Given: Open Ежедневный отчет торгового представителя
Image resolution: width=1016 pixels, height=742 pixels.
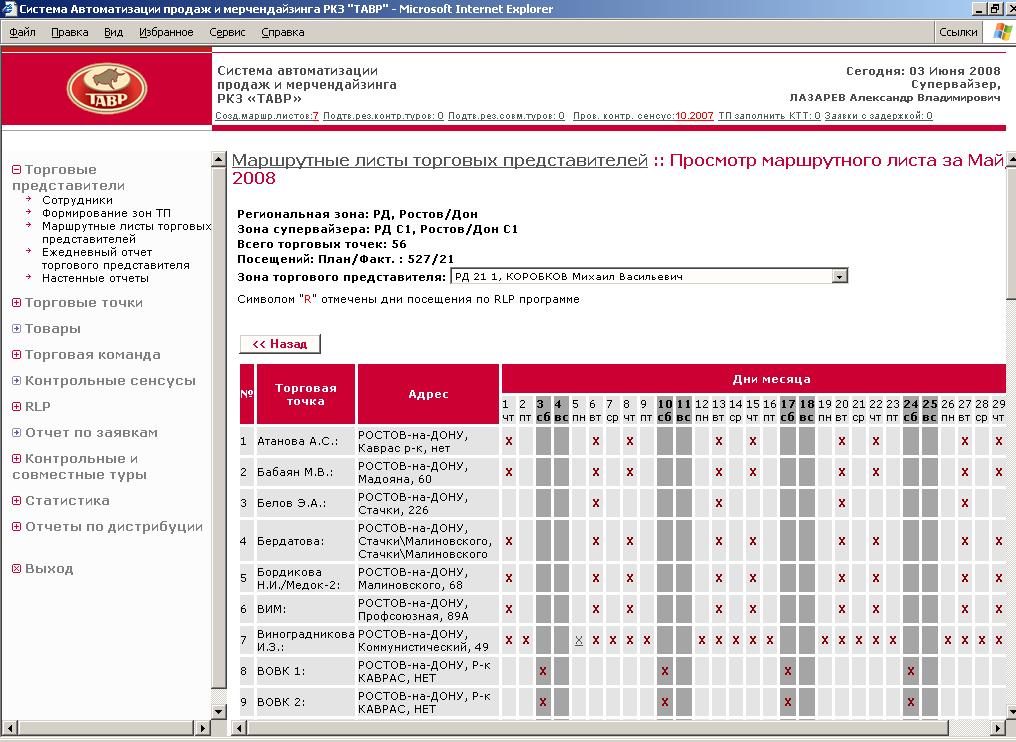Looking at the screenshot, I should [x=115, y=259].
